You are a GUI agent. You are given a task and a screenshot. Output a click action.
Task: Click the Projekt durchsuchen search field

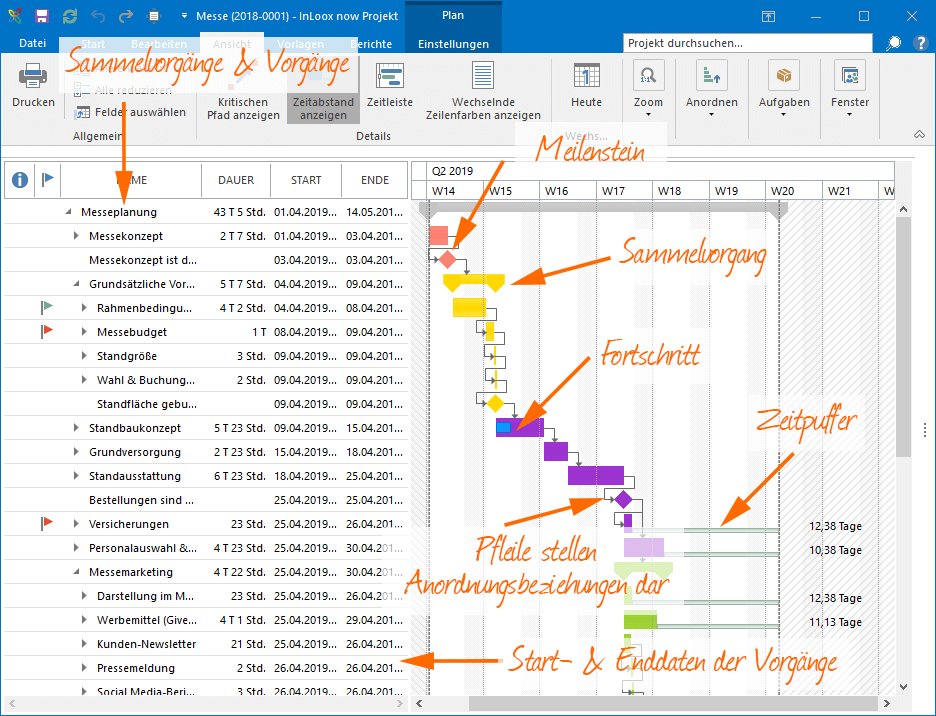coord(747,43)
